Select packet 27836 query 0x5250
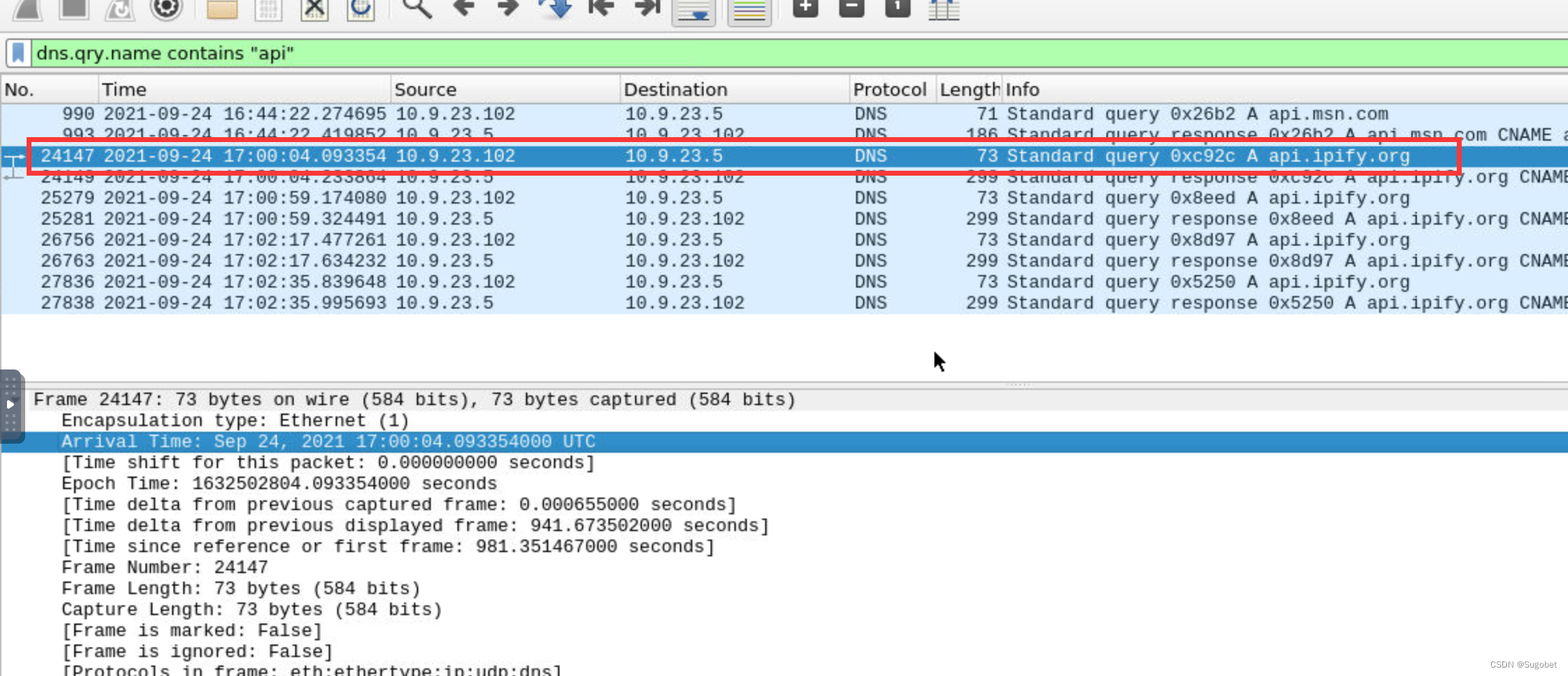The height and width of the screenshot is (676, 1568). pos(784,282)
